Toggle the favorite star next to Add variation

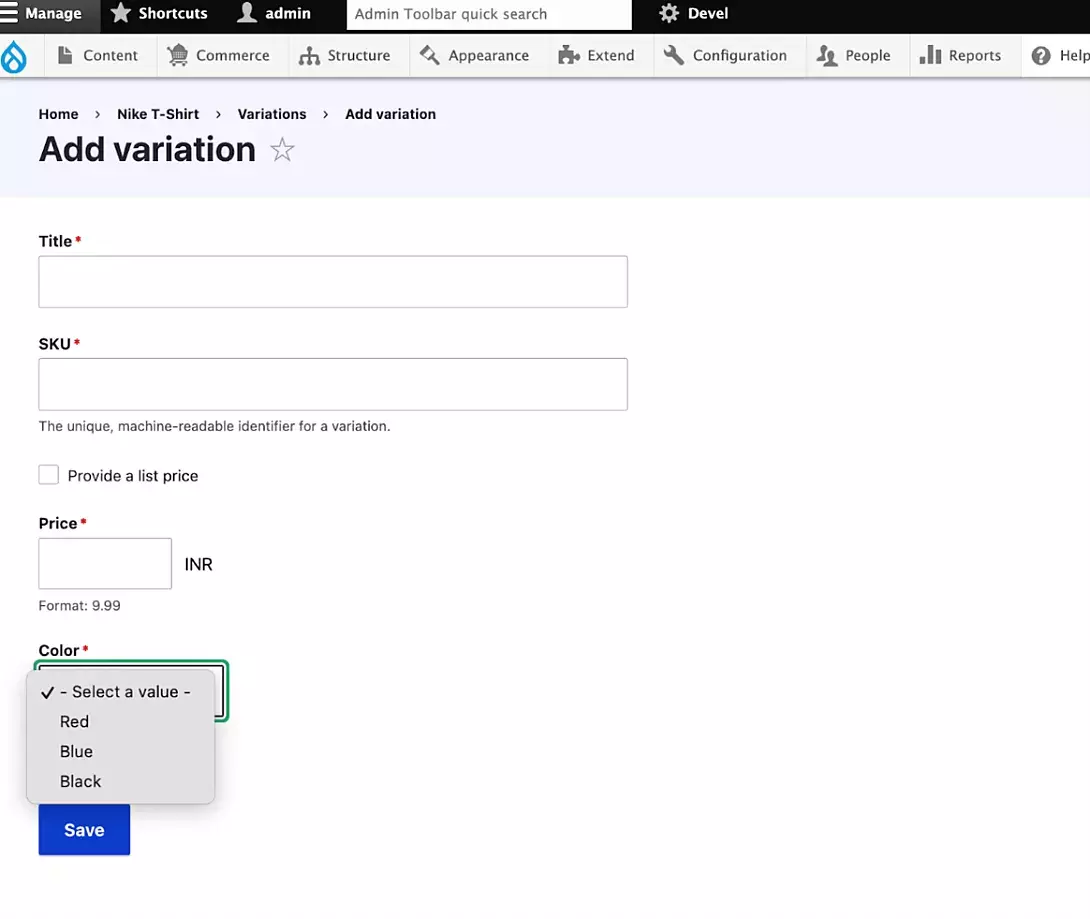[x=282, y=150]
